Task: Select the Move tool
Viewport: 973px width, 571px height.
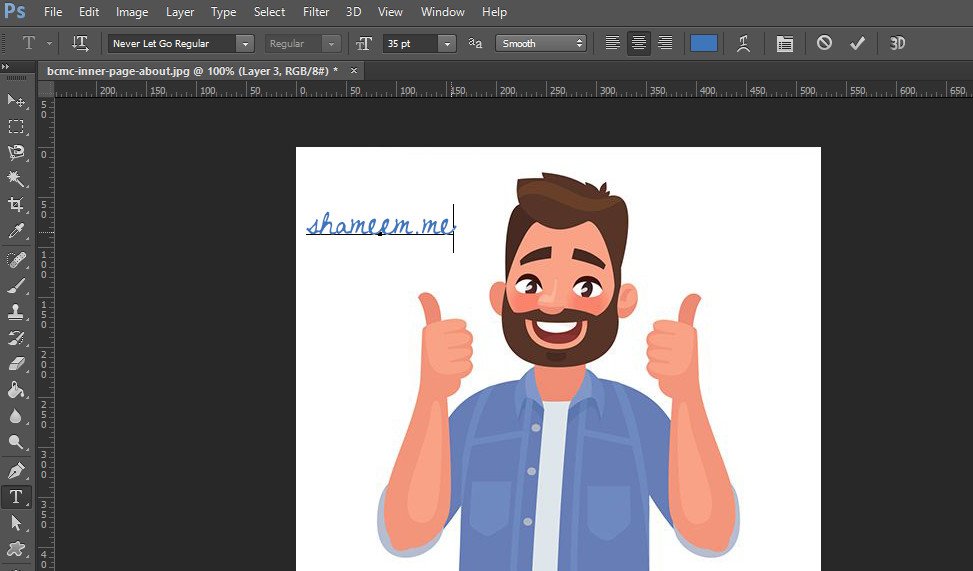Action: [x=16, y=101]
